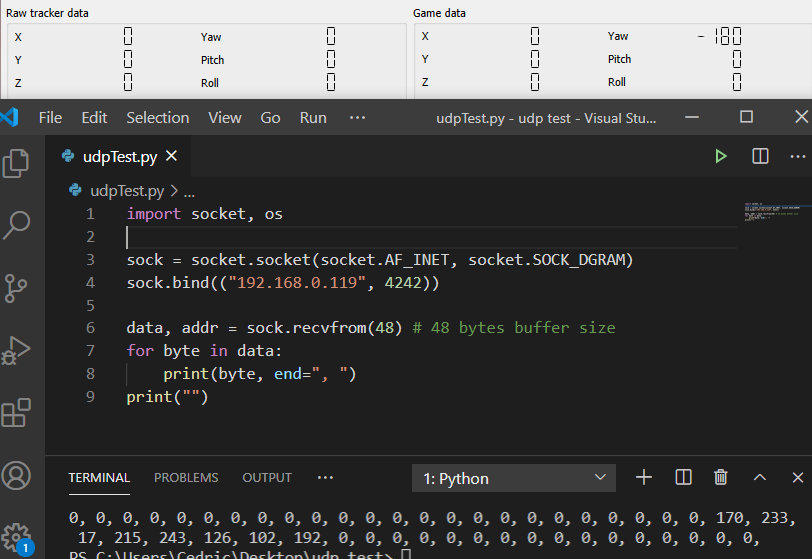812x559 pixels.
Task: Maximize the panel with up chevron
Action: pyautogui.click(x=759, y=477)
